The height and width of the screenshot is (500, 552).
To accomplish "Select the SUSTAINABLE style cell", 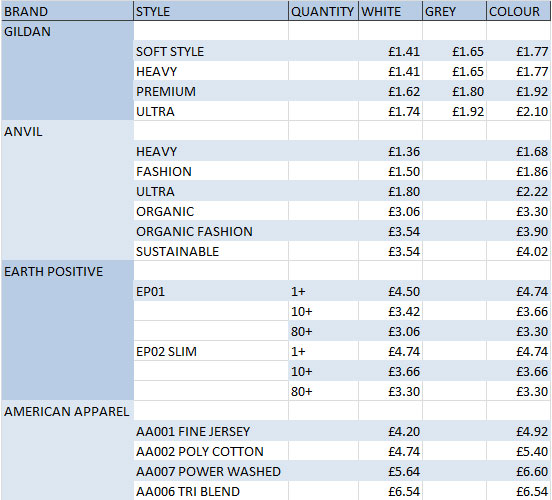I will 211,251.
